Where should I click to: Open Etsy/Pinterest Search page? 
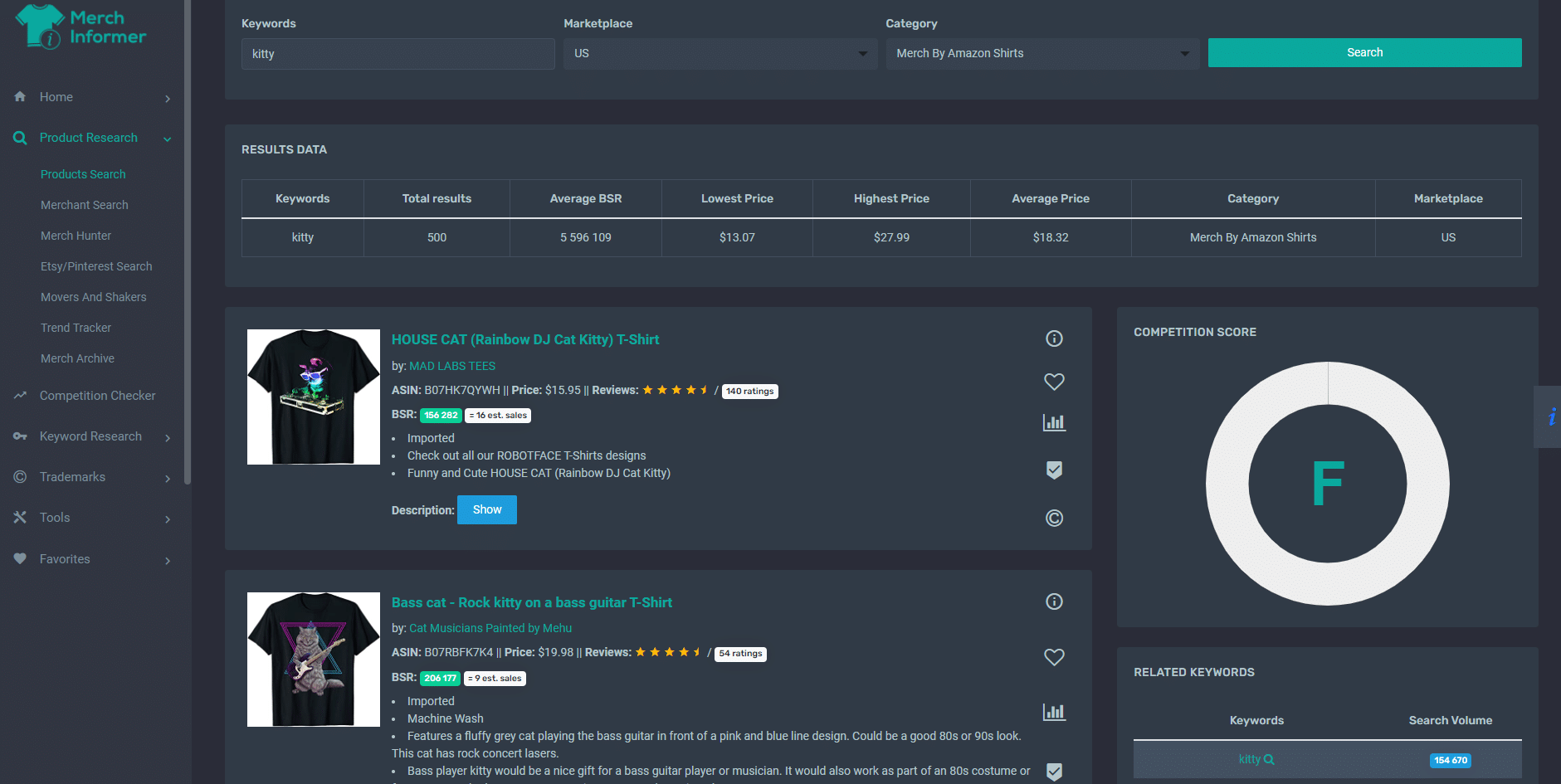click(96, 266)
